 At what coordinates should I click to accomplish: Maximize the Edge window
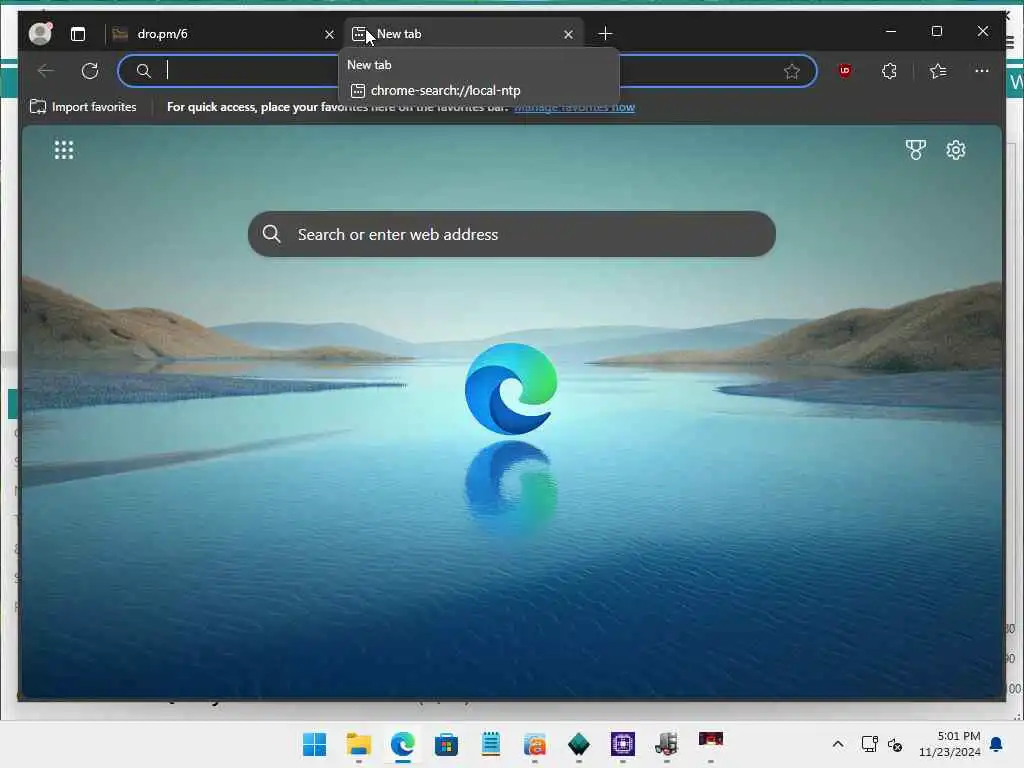[x=936, y=31]
